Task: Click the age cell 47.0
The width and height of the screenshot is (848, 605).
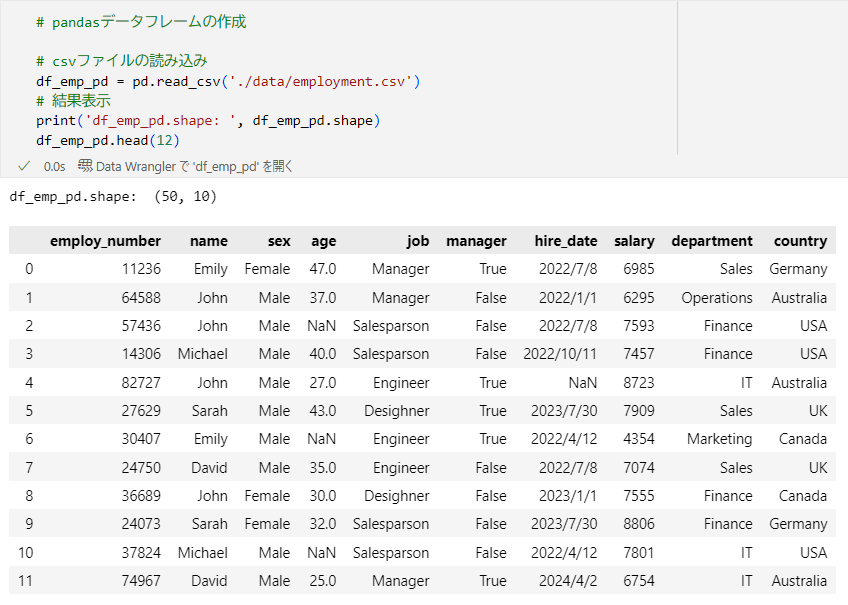Action: (x=323, y=269)
